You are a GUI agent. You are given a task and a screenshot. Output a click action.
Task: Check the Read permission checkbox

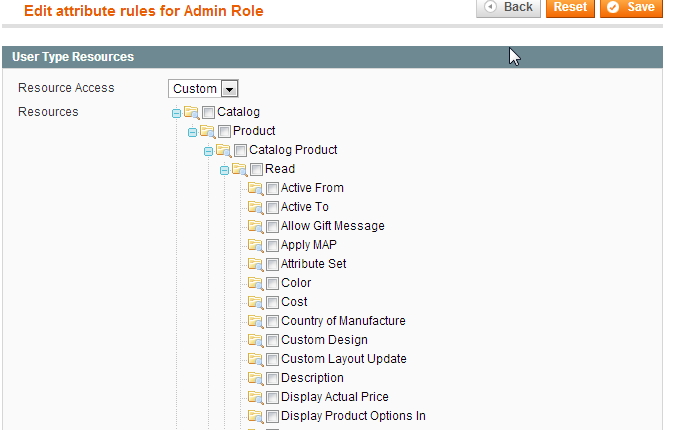coord(256,170)
